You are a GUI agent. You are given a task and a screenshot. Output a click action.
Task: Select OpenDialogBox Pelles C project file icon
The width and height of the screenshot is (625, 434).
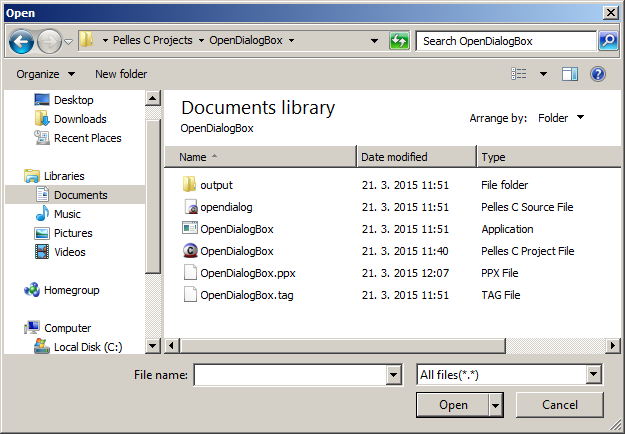[190, 251]
